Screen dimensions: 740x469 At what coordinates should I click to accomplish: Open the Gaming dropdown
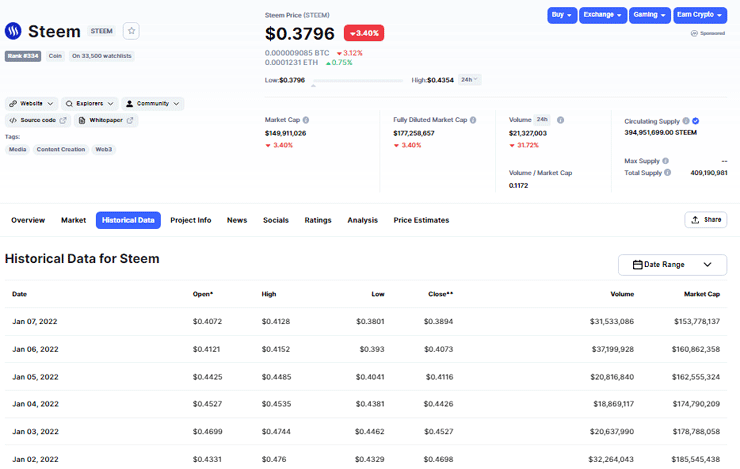[649, 15]
